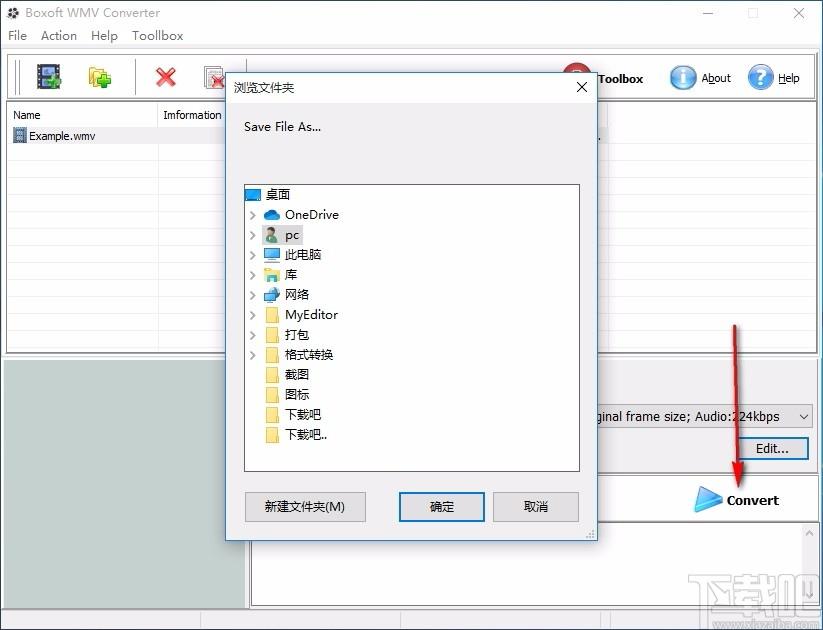Click the Convert play icon
Viewport: 823px width, 630px height.
(708, 499)
